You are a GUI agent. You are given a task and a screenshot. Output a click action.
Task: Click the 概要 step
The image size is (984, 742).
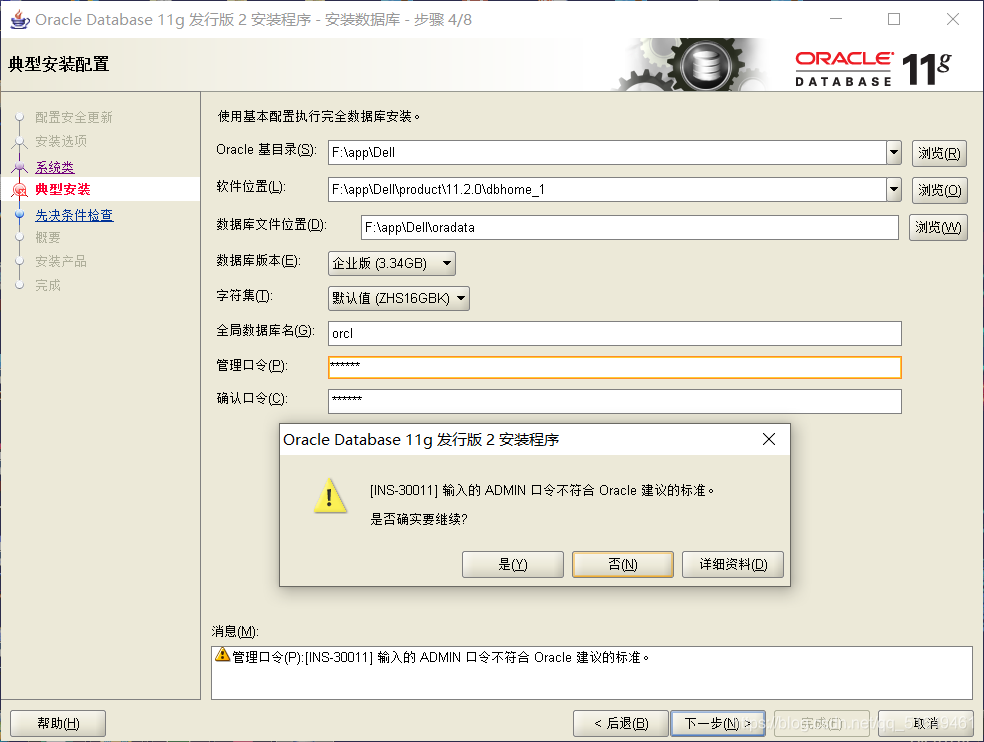point(48,237)
